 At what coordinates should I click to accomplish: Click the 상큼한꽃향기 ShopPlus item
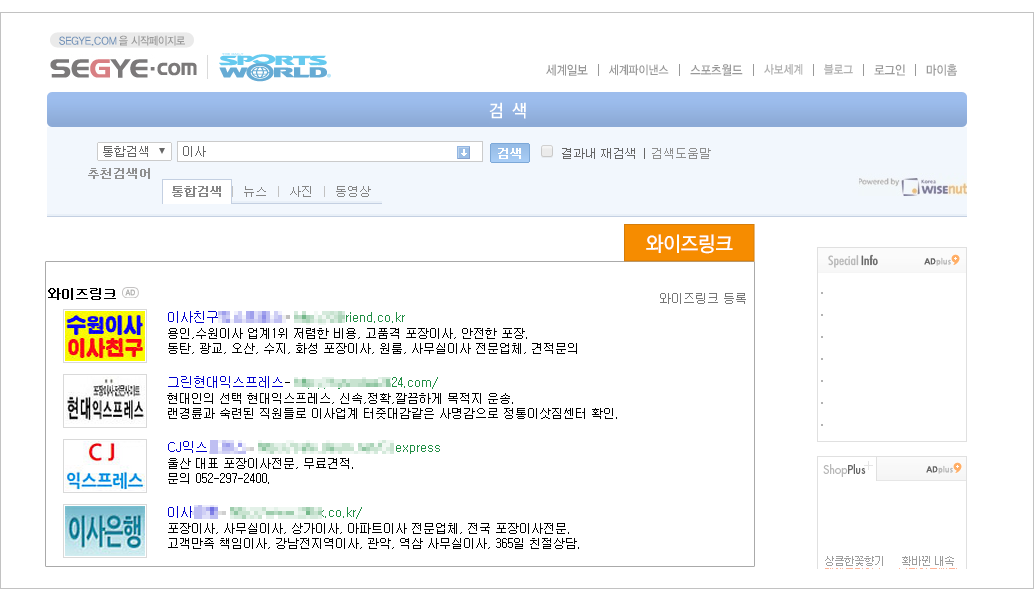pos(854,560)
